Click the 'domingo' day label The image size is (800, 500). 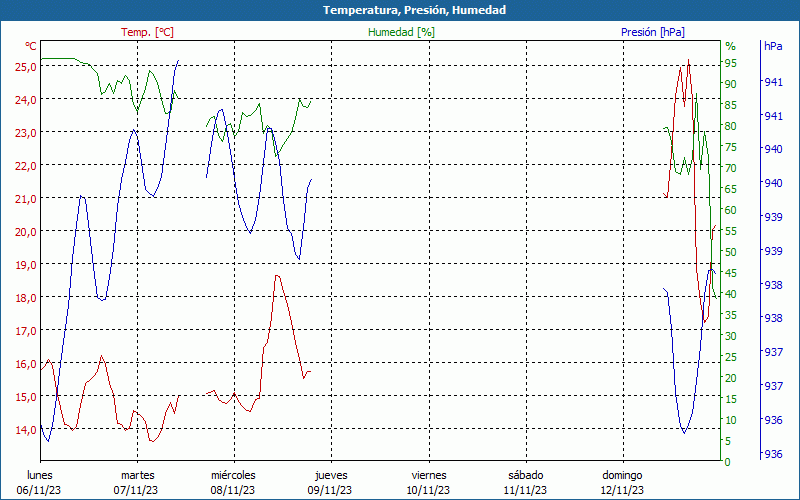point(622,475)
